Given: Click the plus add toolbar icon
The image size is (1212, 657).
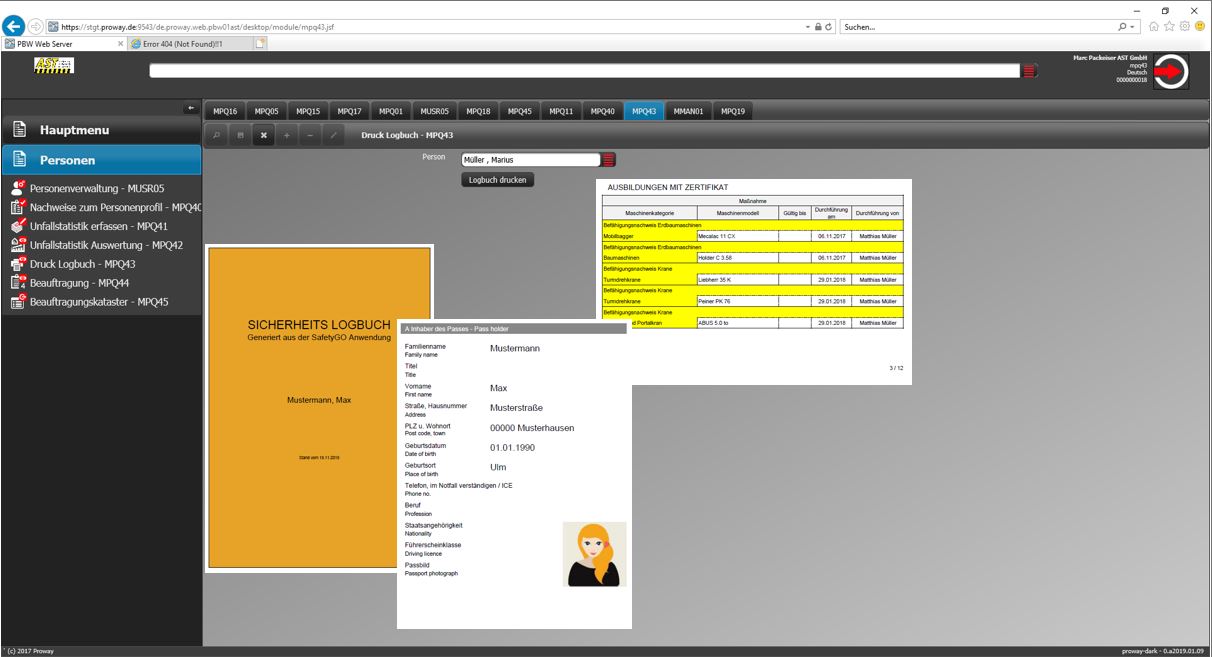Looking at the screenshot, I should coord(287,134).
